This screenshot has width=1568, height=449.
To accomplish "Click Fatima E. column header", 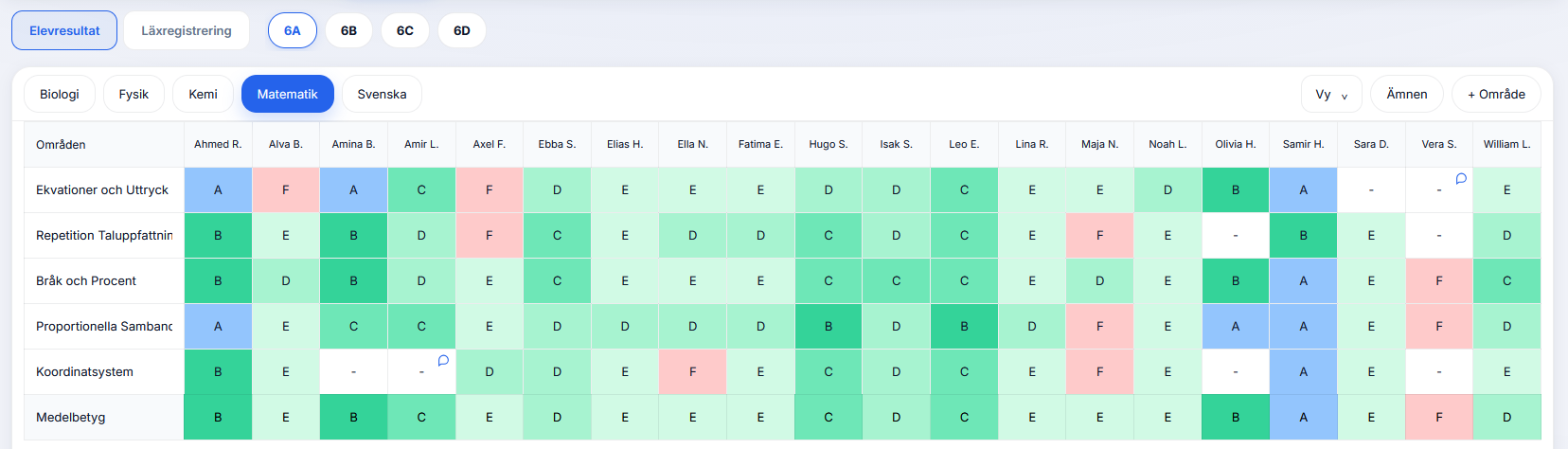I will pos(760,144).
